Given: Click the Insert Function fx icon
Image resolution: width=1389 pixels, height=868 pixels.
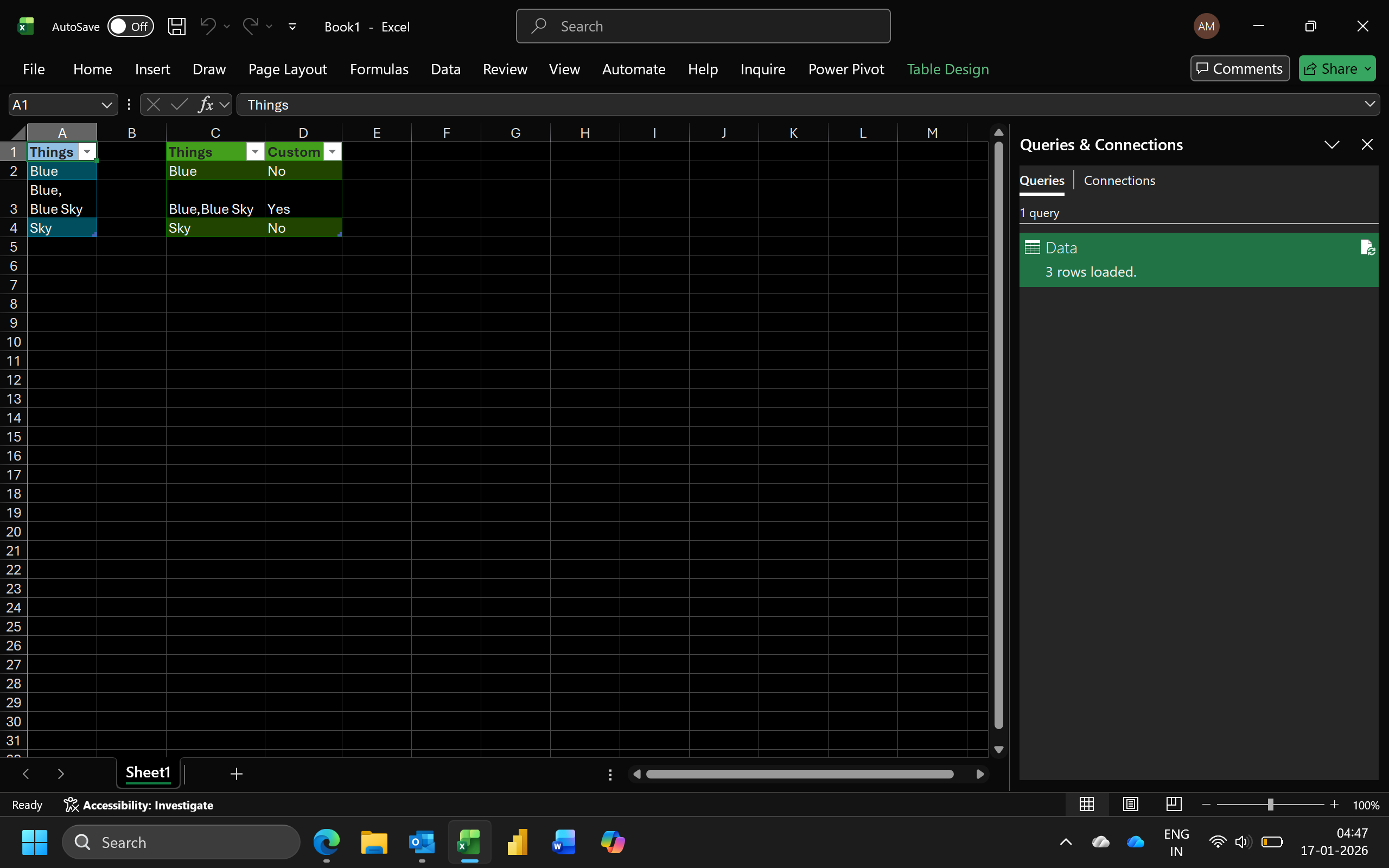Looking at the screenshot, I should [x=206, y=105].
